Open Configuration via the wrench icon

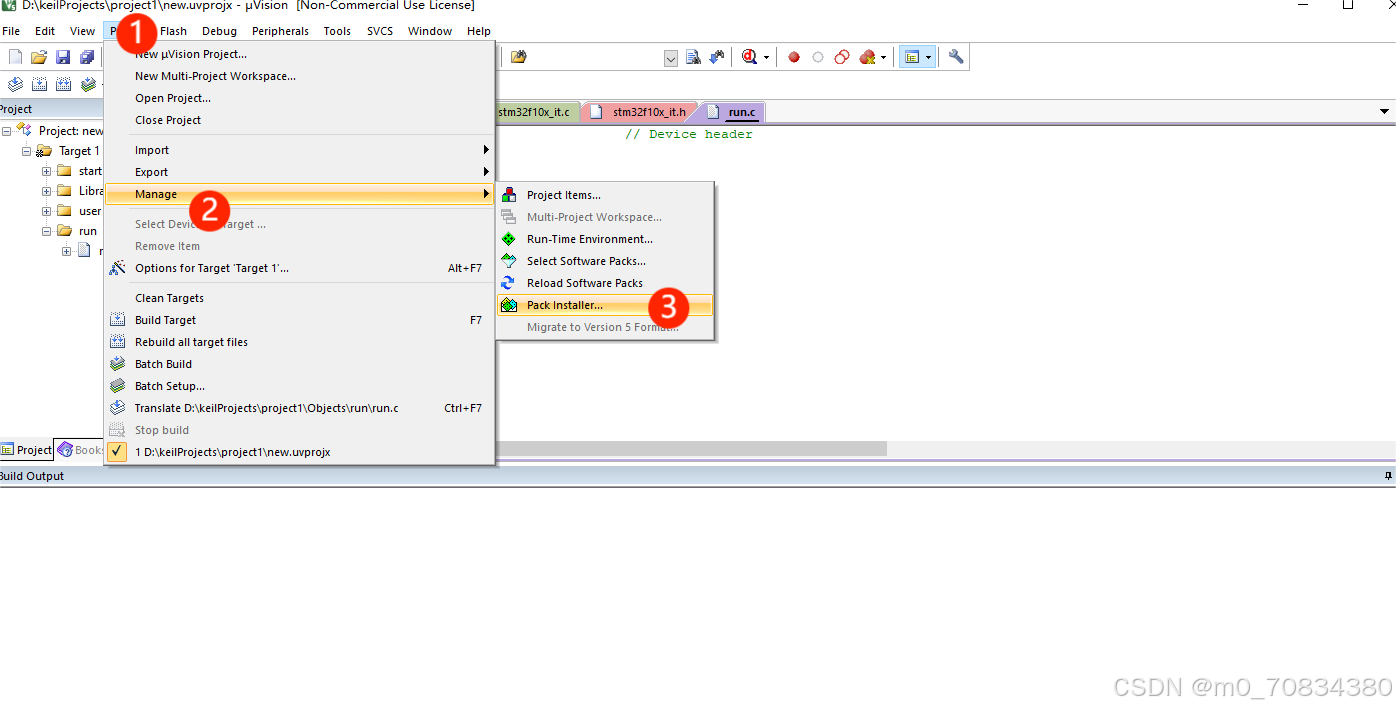[x=956, y=57]
